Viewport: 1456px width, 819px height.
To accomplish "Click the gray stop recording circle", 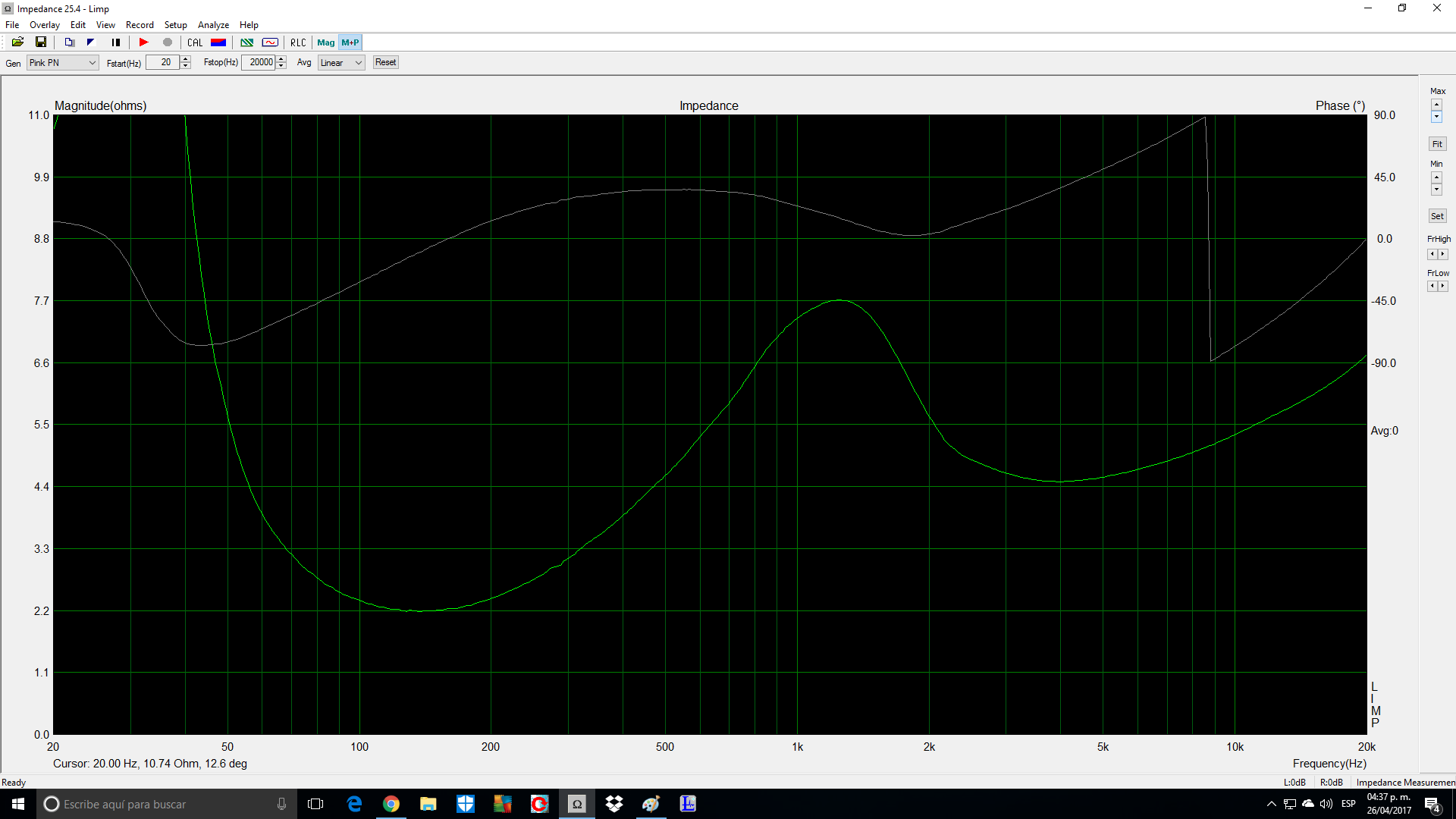I will [x=168, y=42].
